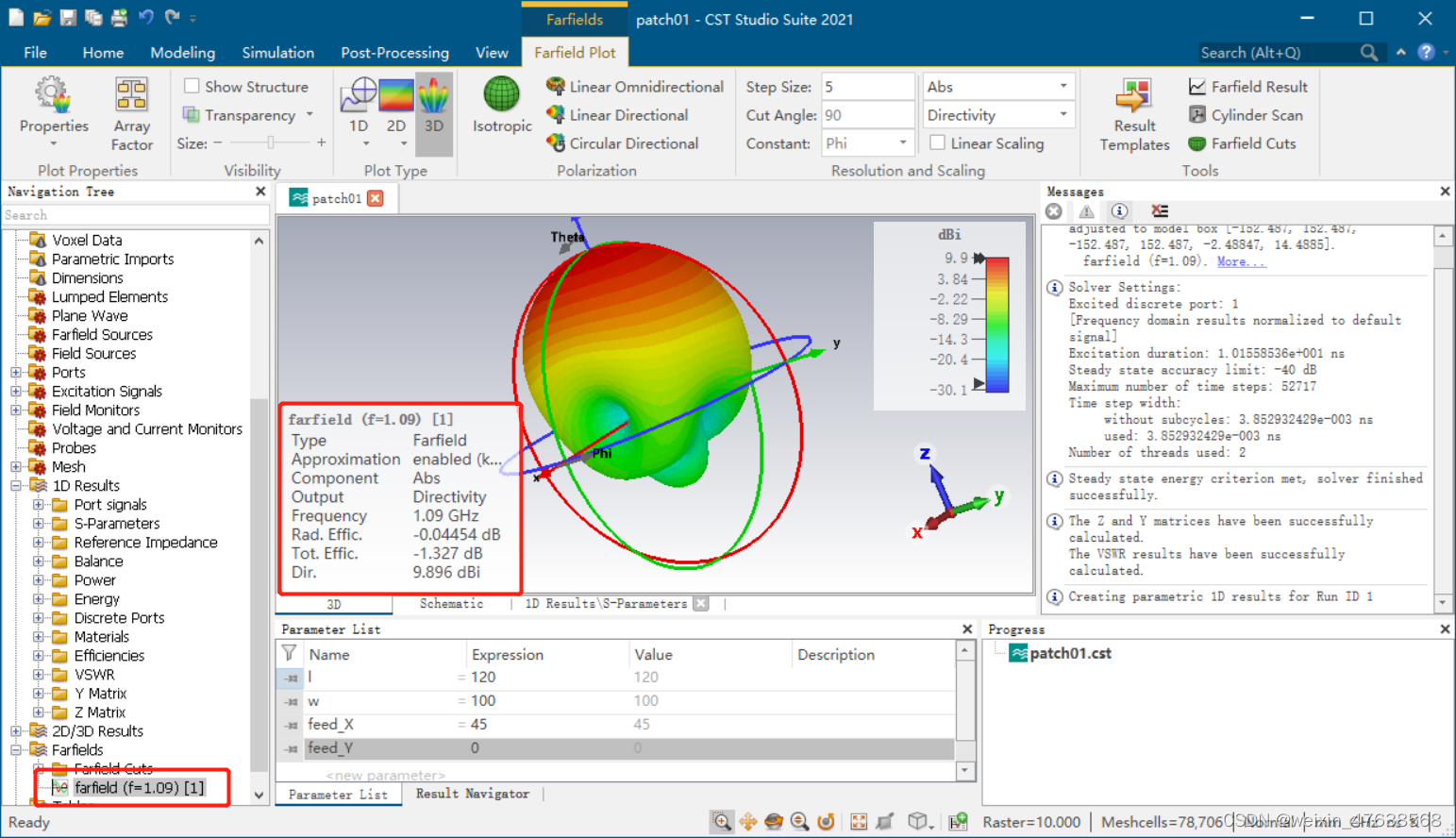Image resolution: width=1456 pixels, height=838 pixels.
Task: Redo action in quick access toolbar
Action: [x=172, y=17]
